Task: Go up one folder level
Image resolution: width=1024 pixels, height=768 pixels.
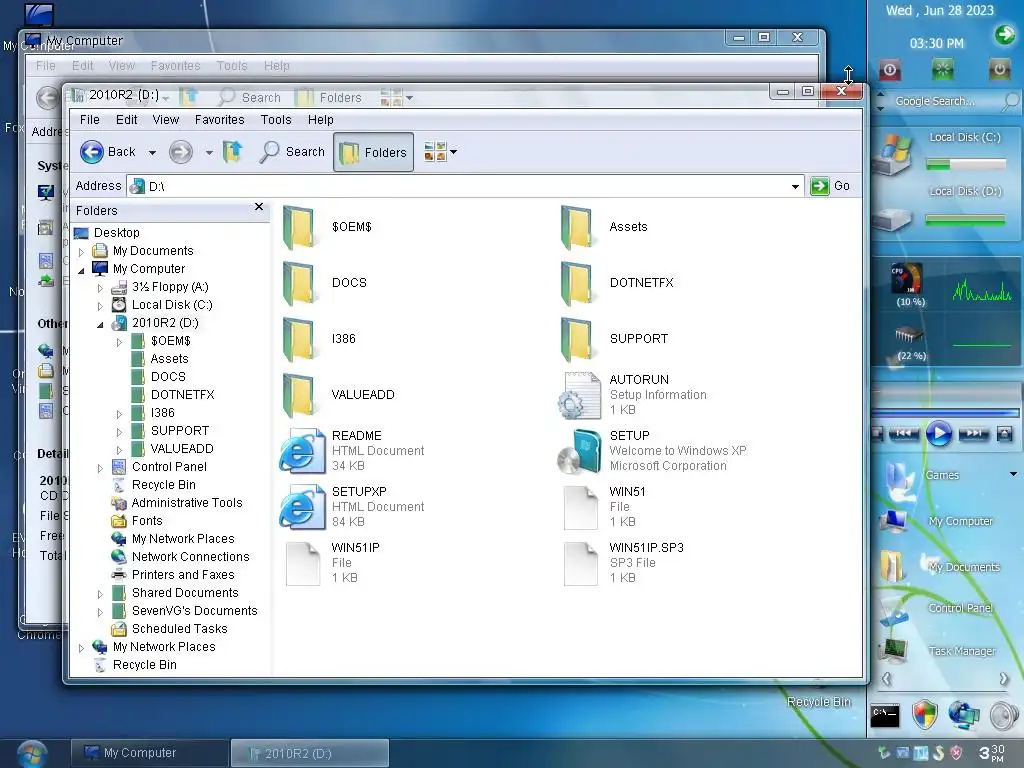Action: [x=232, y=152]
